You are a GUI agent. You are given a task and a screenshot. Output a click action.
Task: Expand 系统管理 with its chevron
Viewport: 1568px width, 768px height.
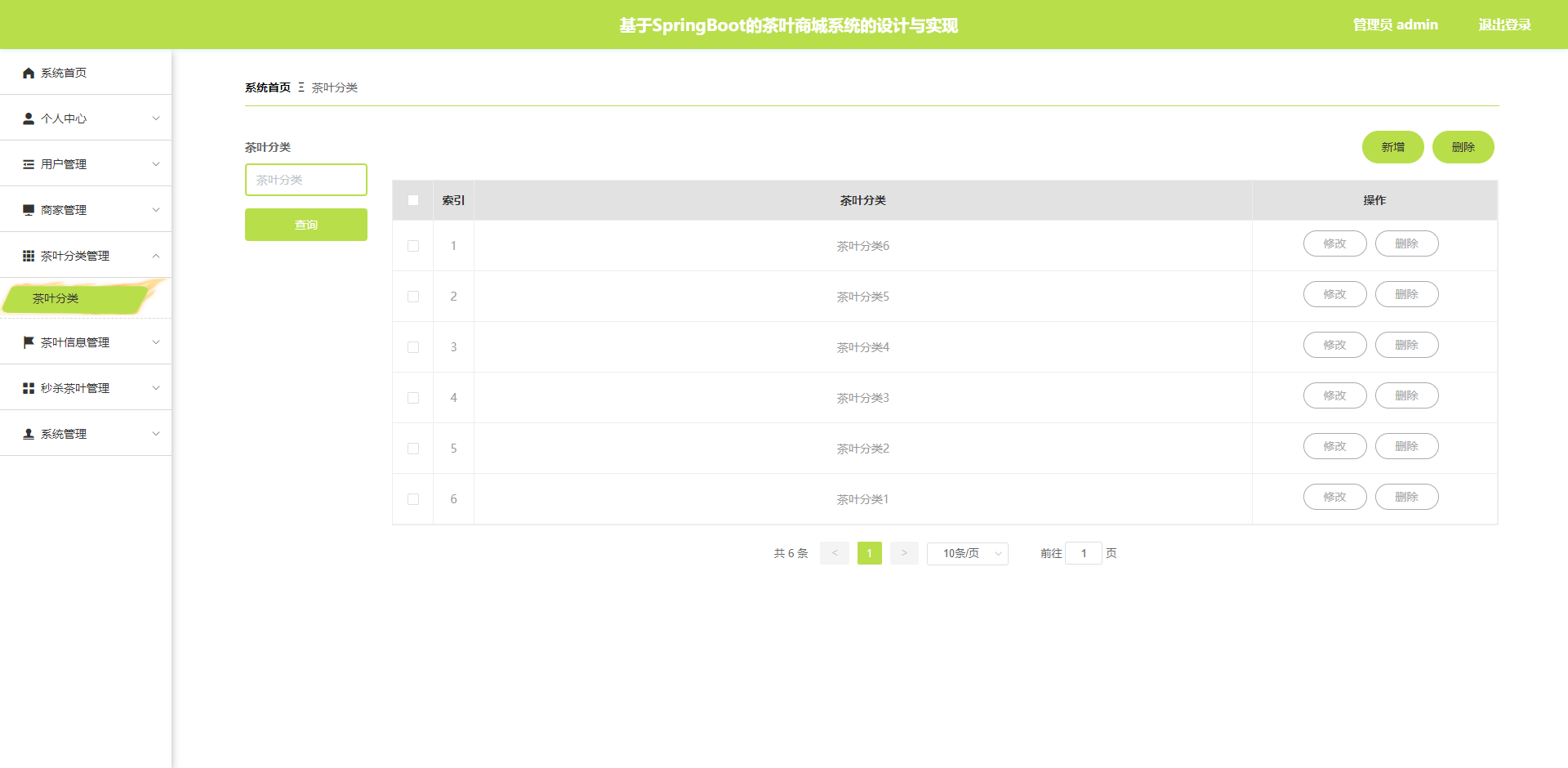coord(156,434)
